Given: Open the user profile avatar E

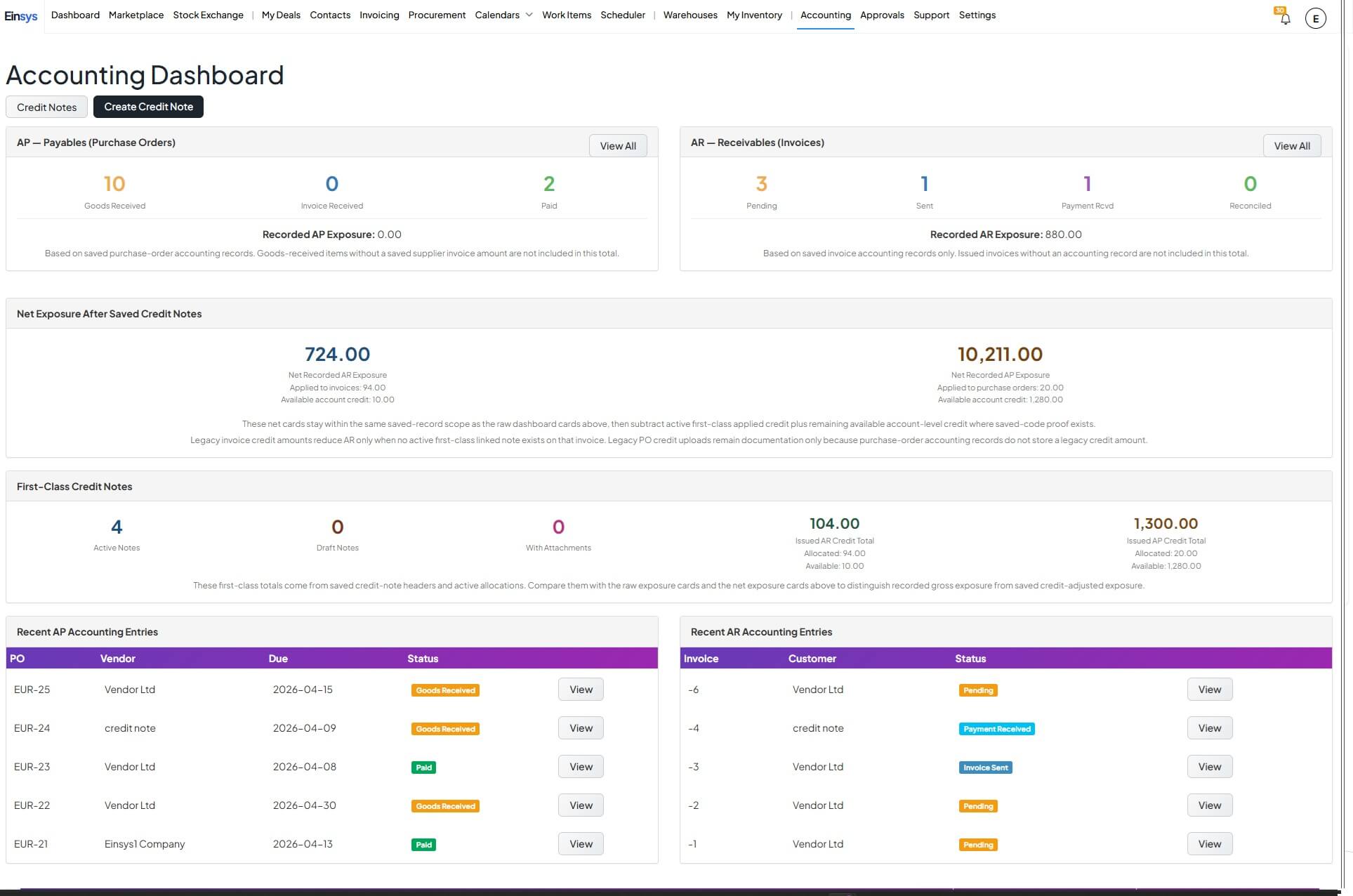Looking at the screenshot, I should (x=1315, y=18).
